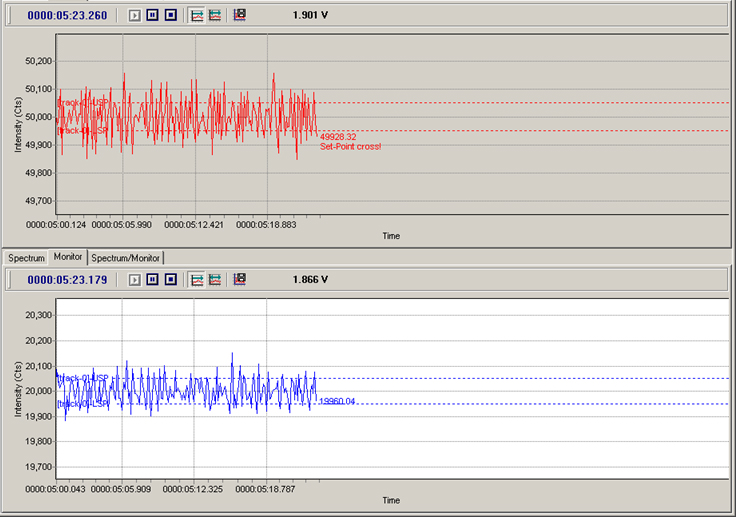The image size is (736, 517).
Task: Toggle the second chart scale icon in the lower toolbar
Action: tap(215, 280)
